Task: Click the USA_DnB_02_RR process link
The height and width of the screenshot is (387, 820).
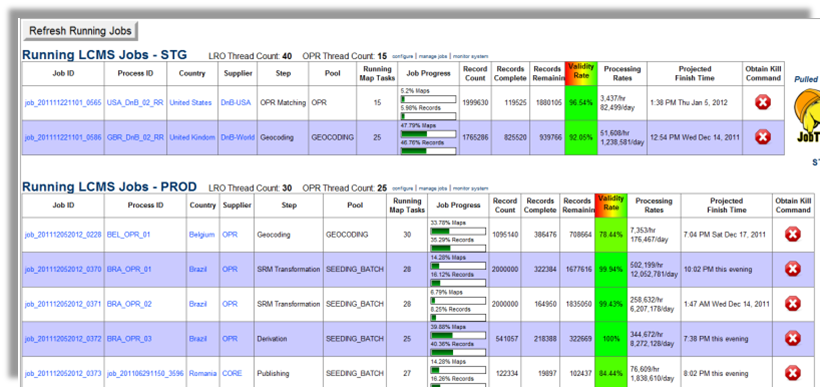Action: pos(135,103)
